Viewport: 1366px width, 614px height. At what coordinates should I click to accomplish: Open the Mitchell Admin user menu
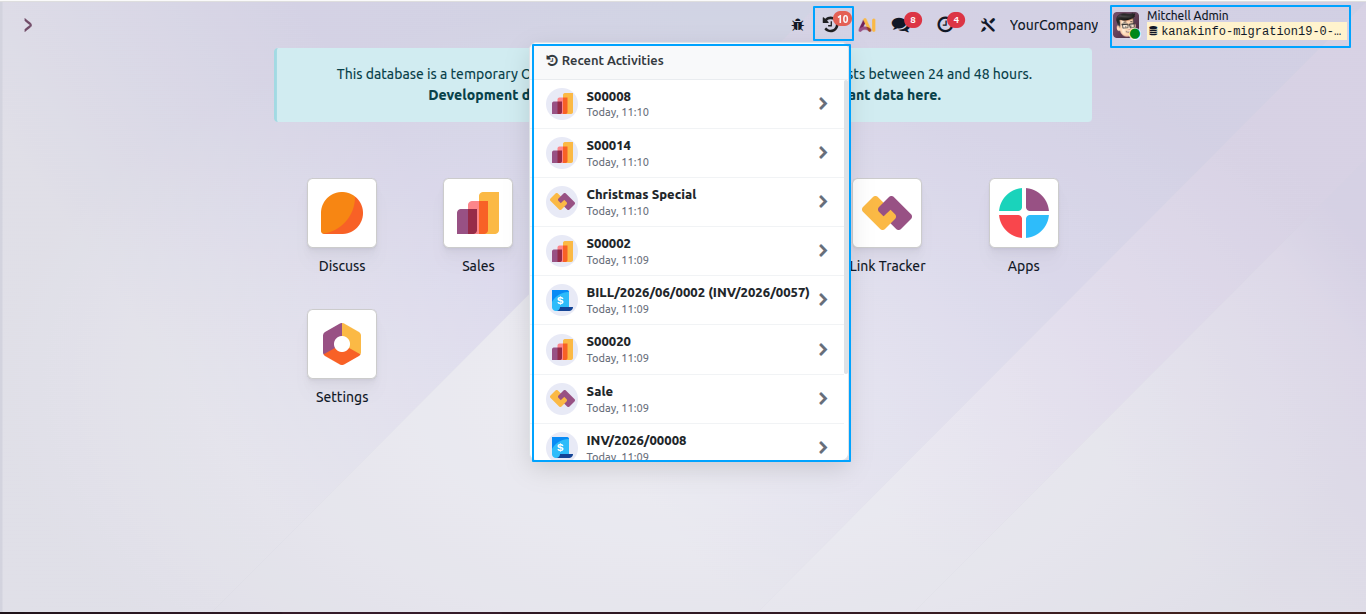point(1230,26)
